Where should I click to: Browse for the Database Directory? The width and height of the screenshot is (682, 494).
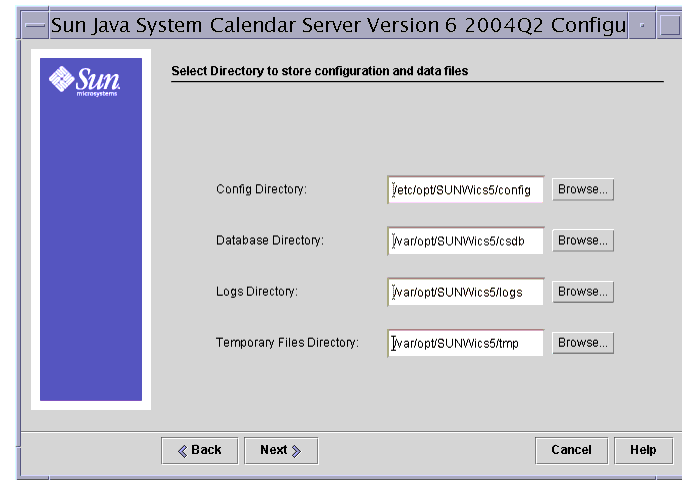point(583,240)
